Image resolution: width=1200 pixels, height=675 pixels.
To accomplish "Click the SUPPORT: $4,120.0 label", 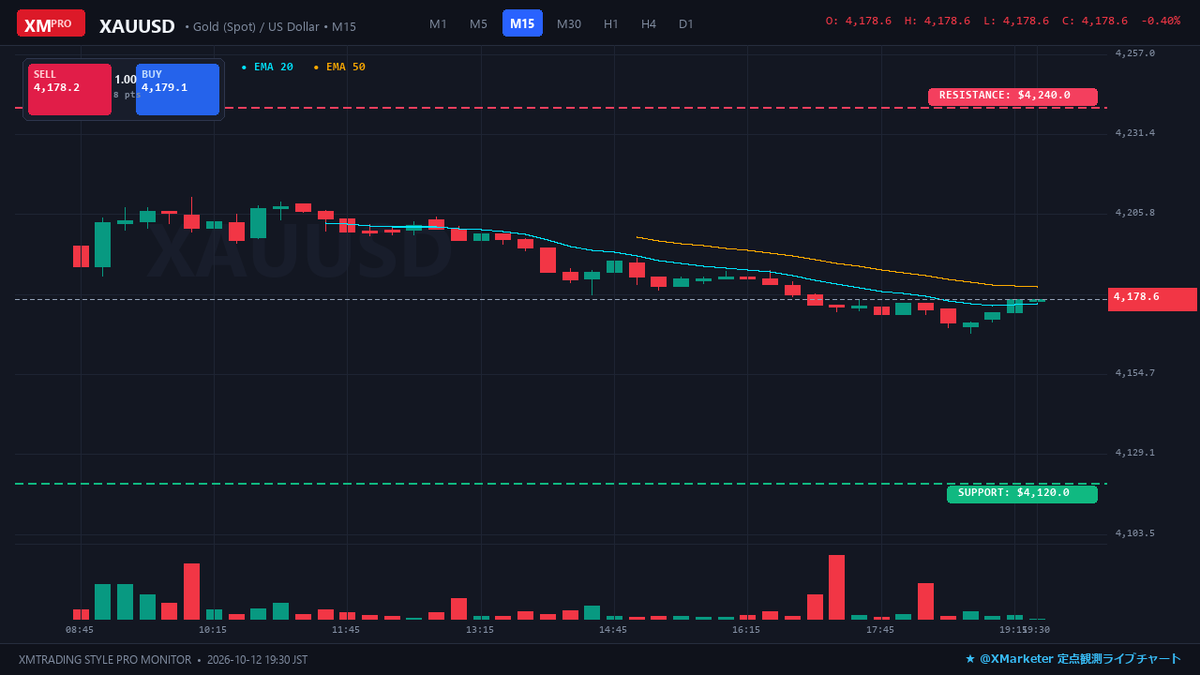I will point(1022,493).
